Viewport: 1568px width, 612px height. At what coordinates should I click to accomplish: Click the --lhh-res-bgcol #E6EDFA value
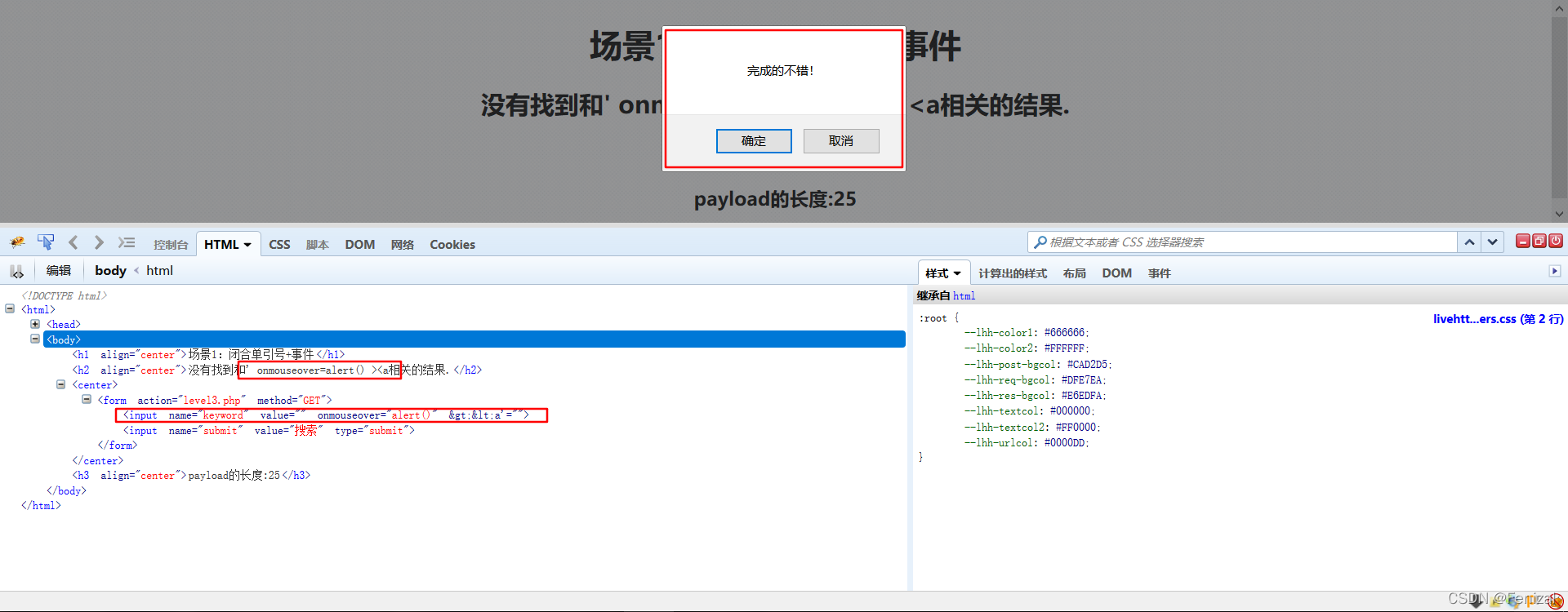tap(1081, 396)
